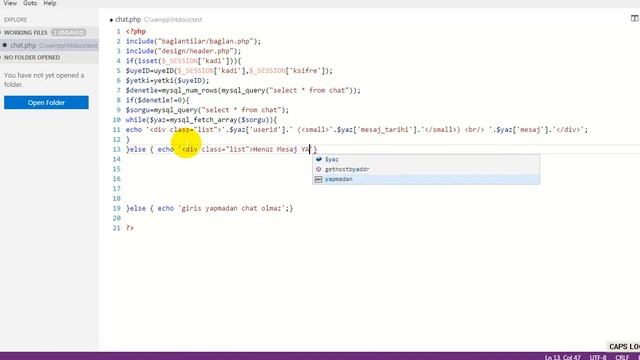The width and height of the screenshot is (640, 360).
Task: Click the while($yaz=mysql_fetch_array) line
Action: tap(201, 120)
